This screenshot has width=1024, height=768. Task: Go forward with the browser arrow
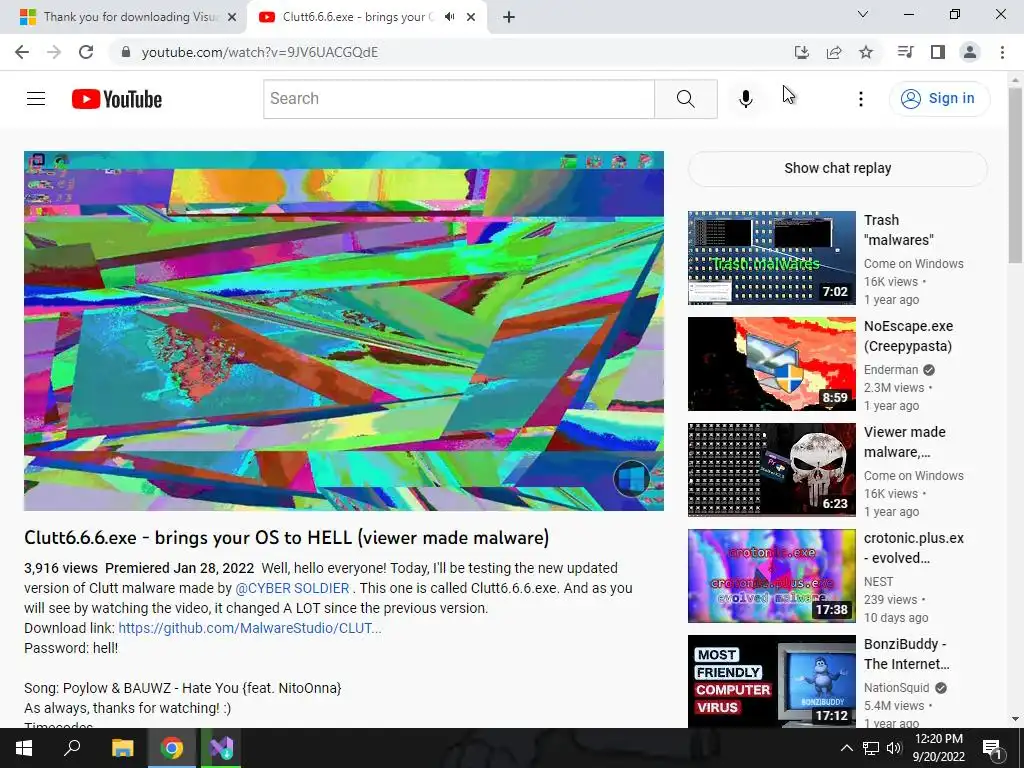pyautogui.click(x=54, y=52)
